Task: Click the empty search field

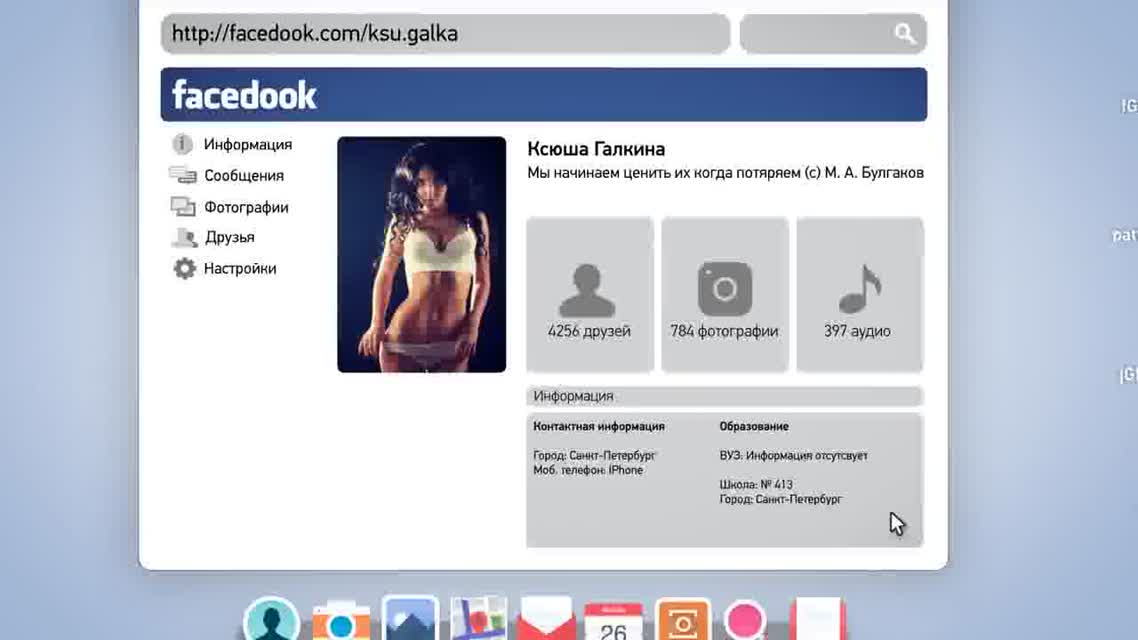Action: coord(832,33)
